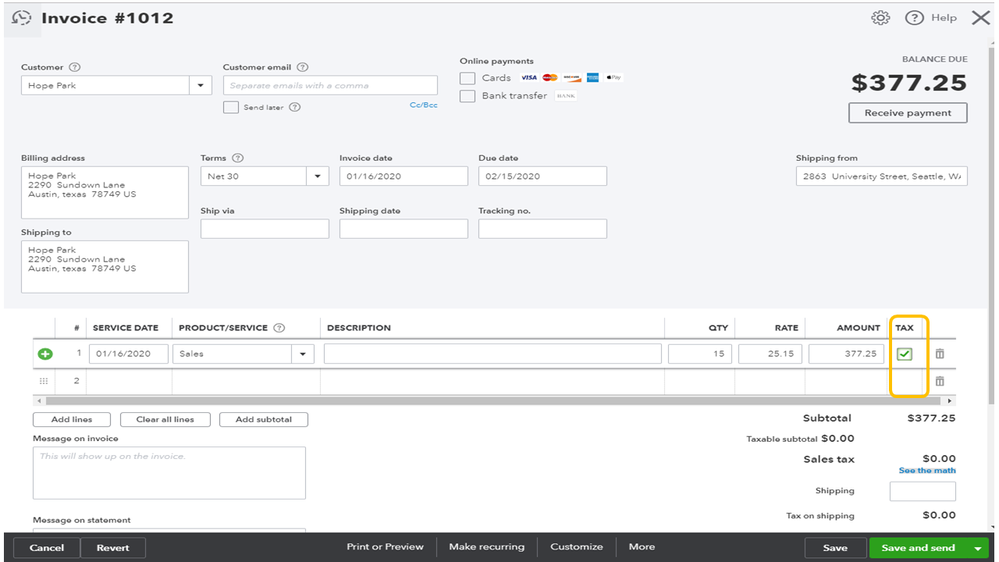Enable the Bank transfer checkbox
The width and height of the screenshot is (999, 562).
[x=468, y=96]
